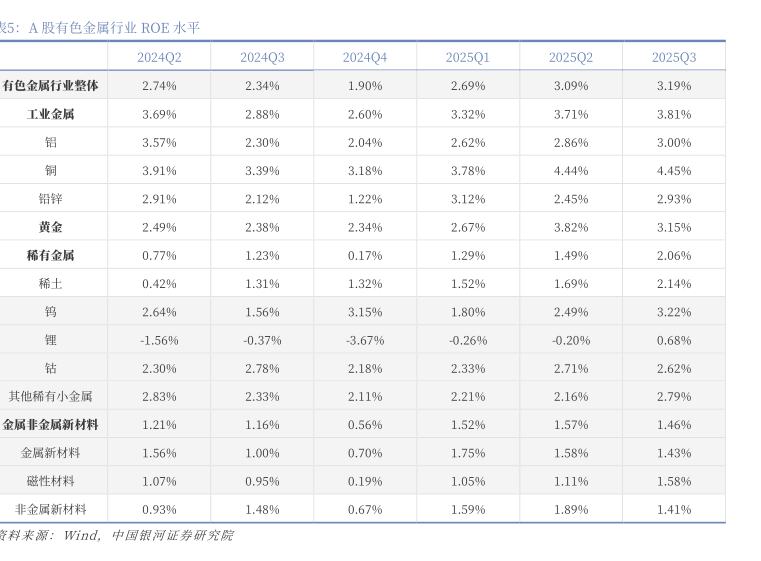Select the 4.45% copper cell for 2025Q3
Image resolution: width=761 pixels, height=561 pixels.
(673, 171)
